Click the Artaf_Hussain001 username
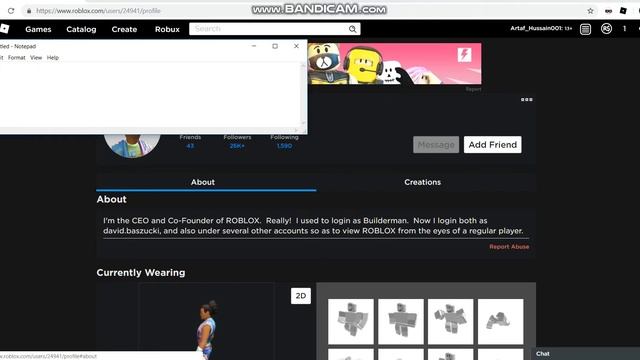 536,28
